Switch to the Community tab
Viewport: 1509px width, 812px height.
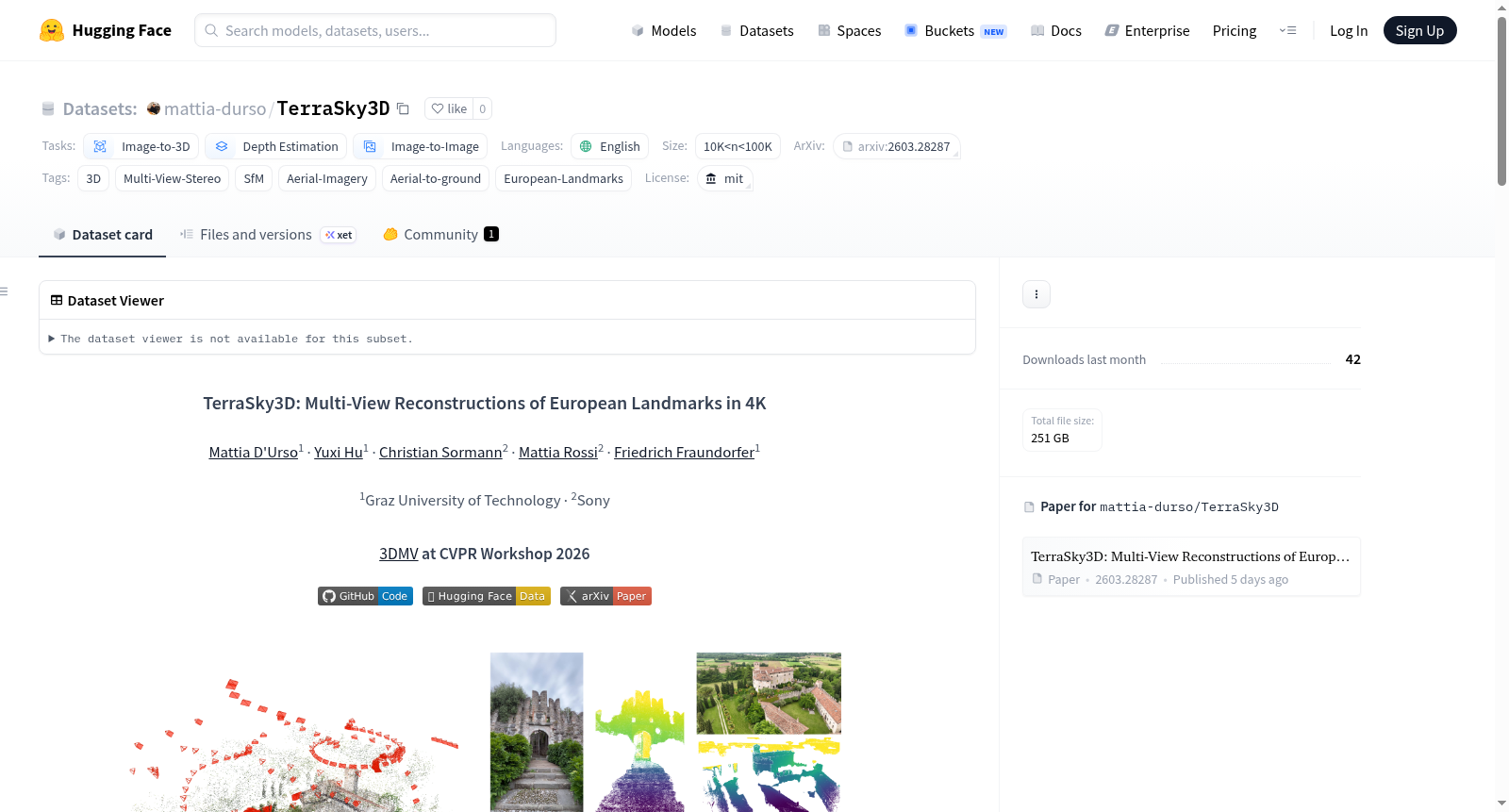coord(440,235)
